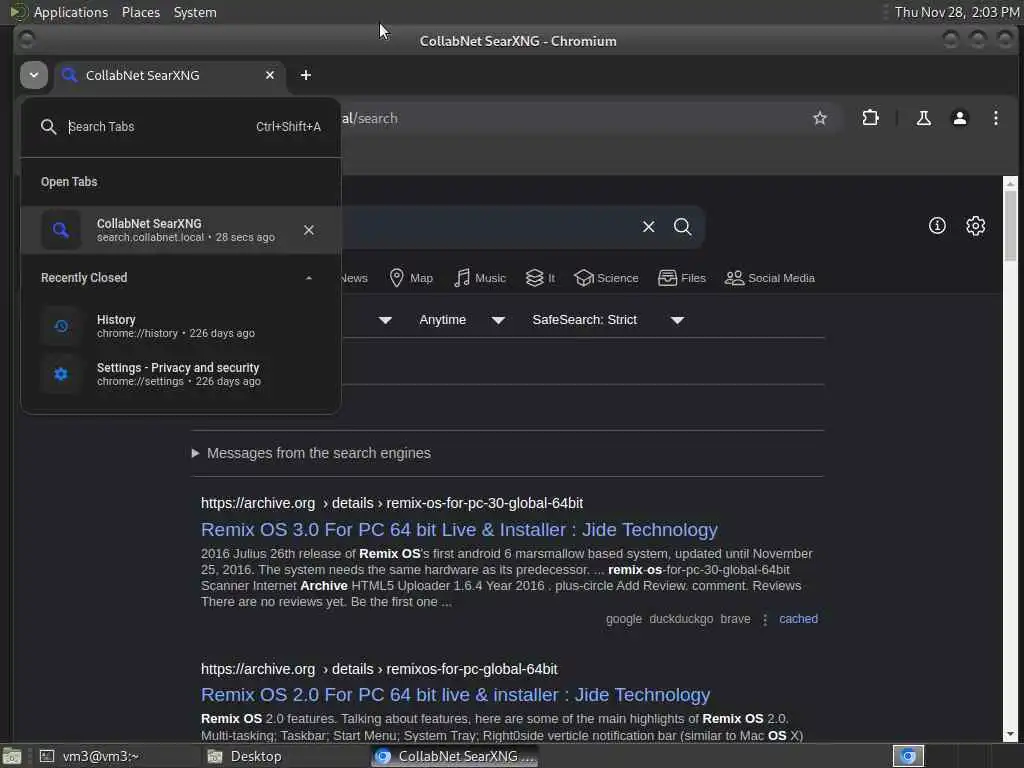1024x768 pixels.
Task: Open the language dropdown arrow left of Anytime
Action: [385, 320]
